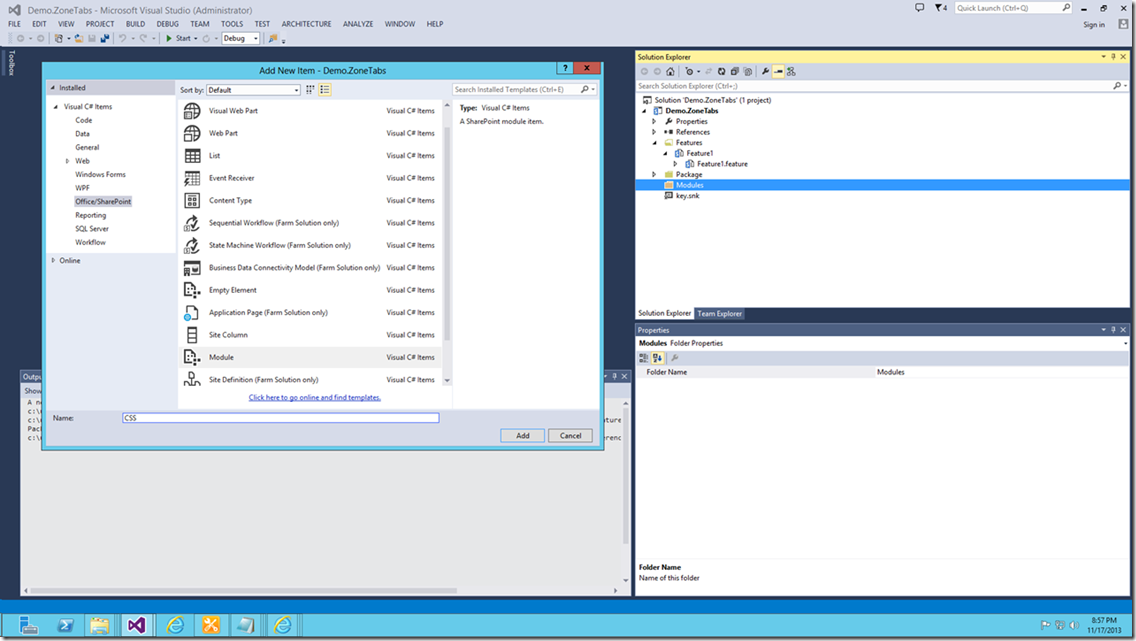Select the Visual Web Part template icon
The height and width of the screenshot is (641, 1136).
192,111
